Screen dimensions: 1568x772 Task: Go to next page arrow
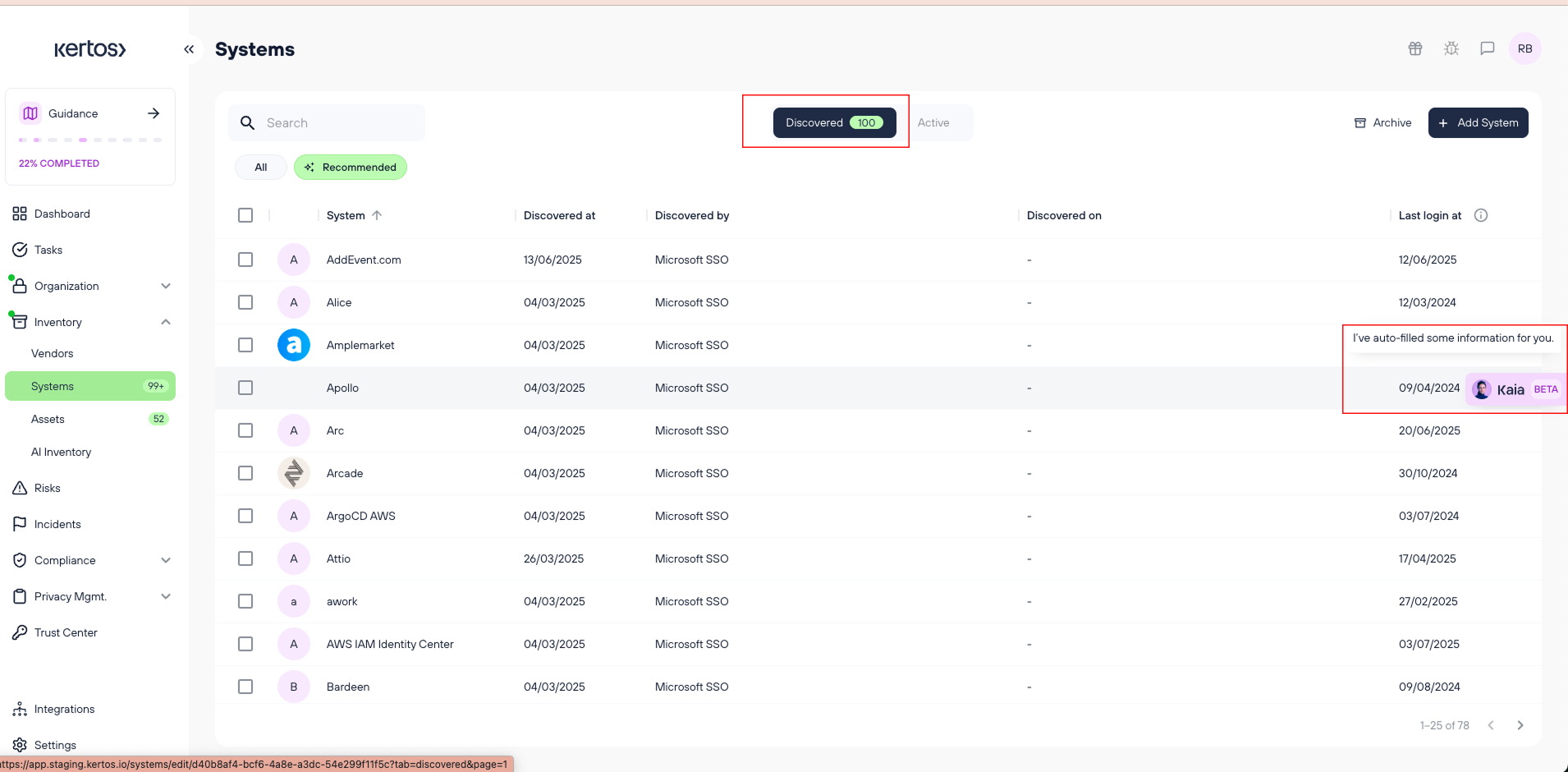1520,725
